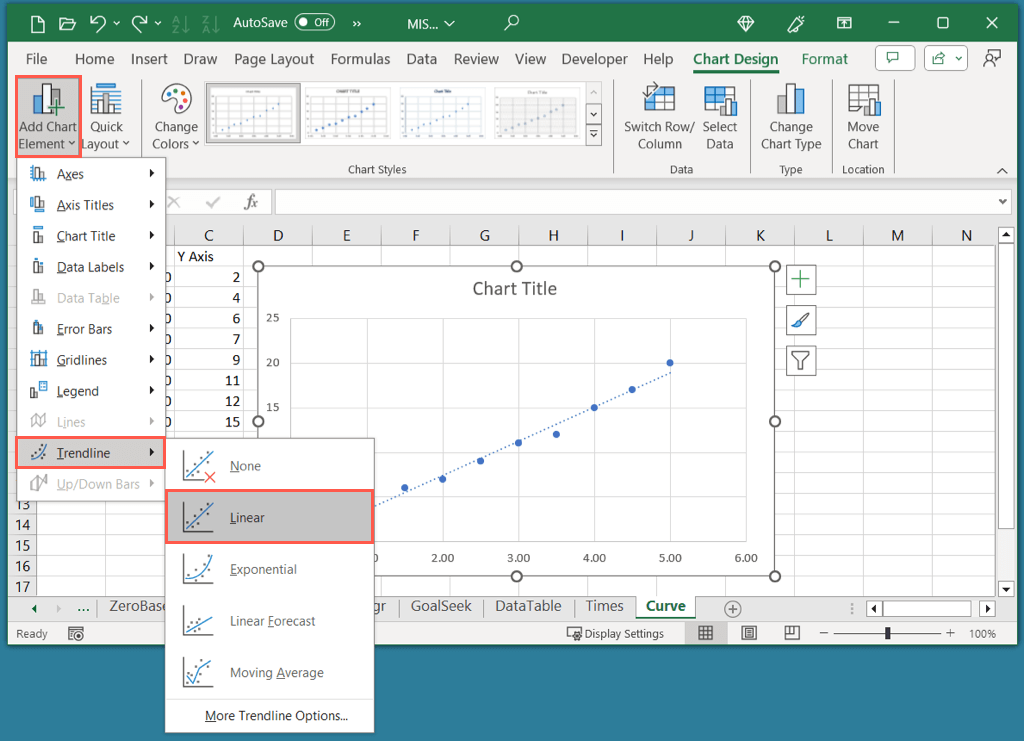Open the File tab
This screenshot has width=1024, height=741.
tap(37, 59)
